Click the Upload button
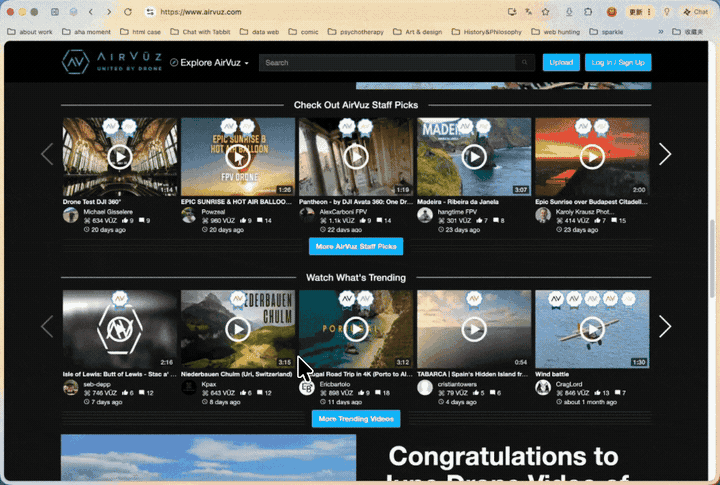Screen dimensions: 720x485 561,62
